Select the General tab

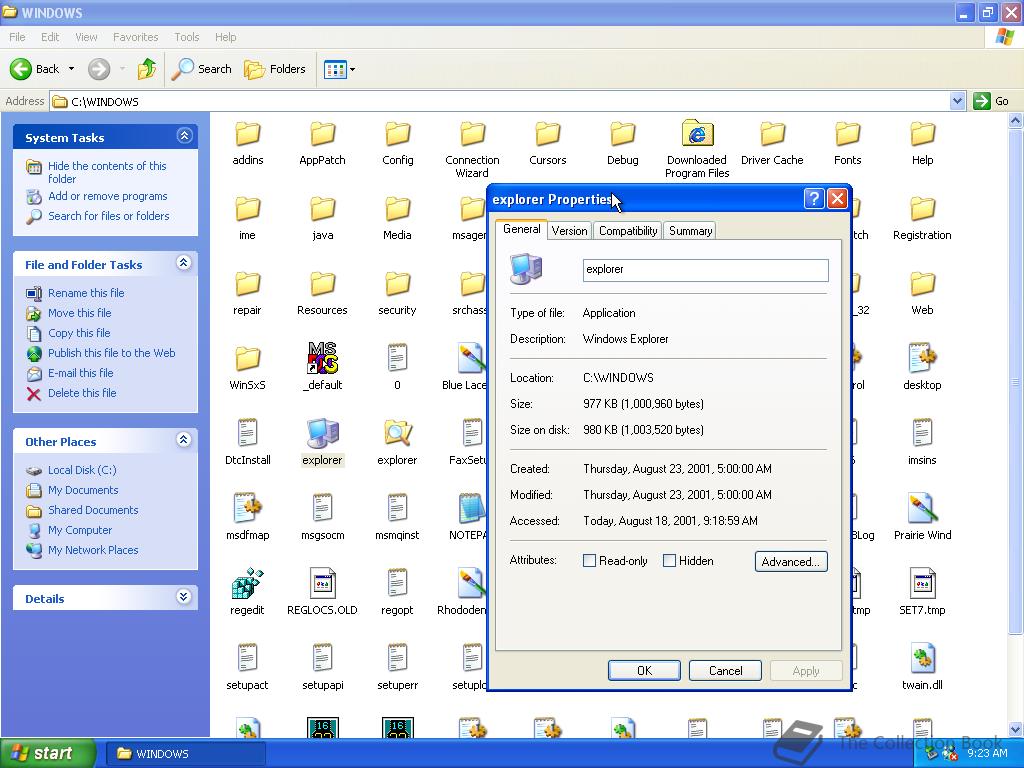point(521,229)
